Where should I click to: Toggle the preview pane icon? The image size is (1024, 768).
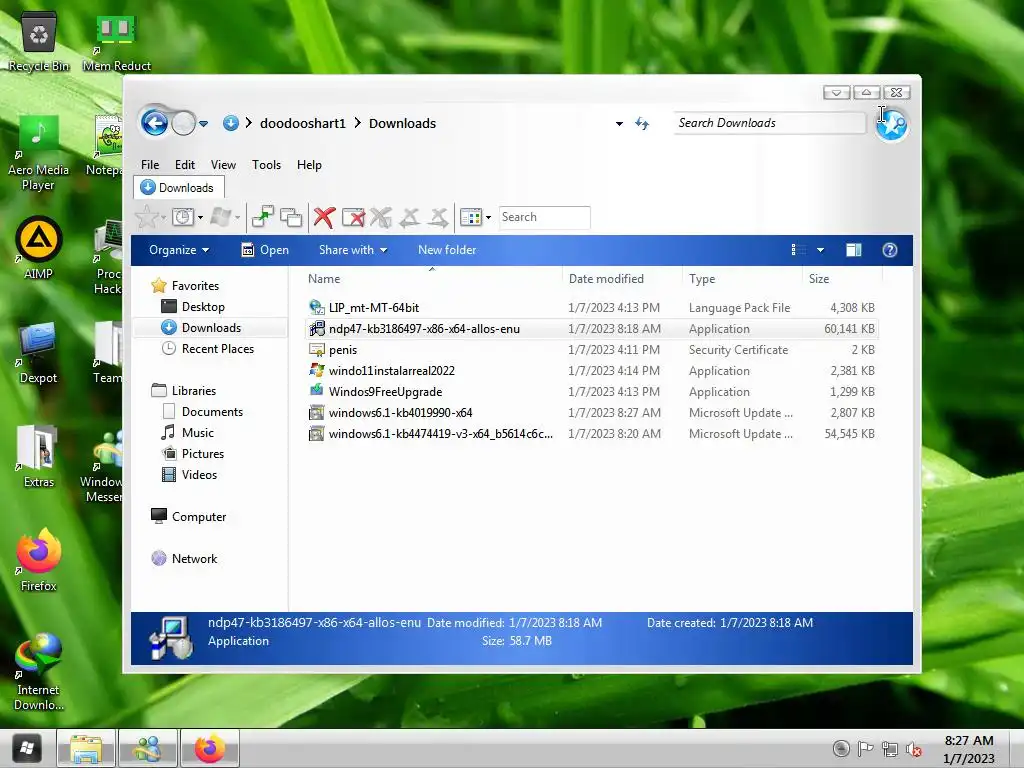(x=854, y=250)
